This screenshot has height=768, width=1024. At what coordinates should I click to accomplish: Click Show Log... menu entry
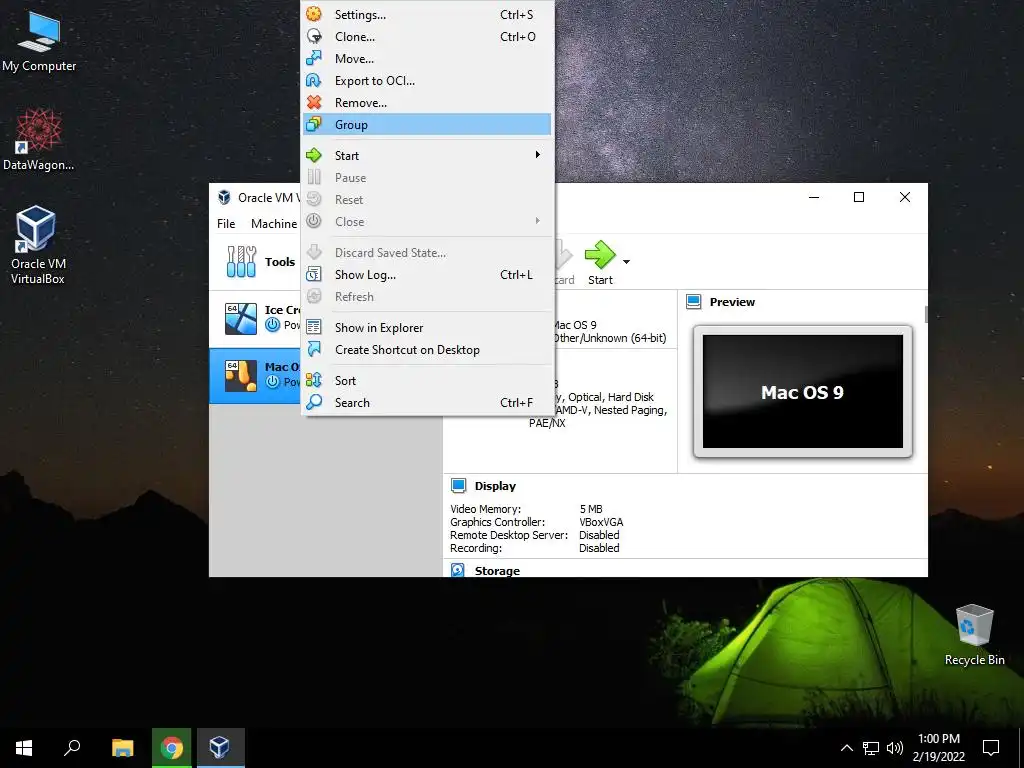427,275
